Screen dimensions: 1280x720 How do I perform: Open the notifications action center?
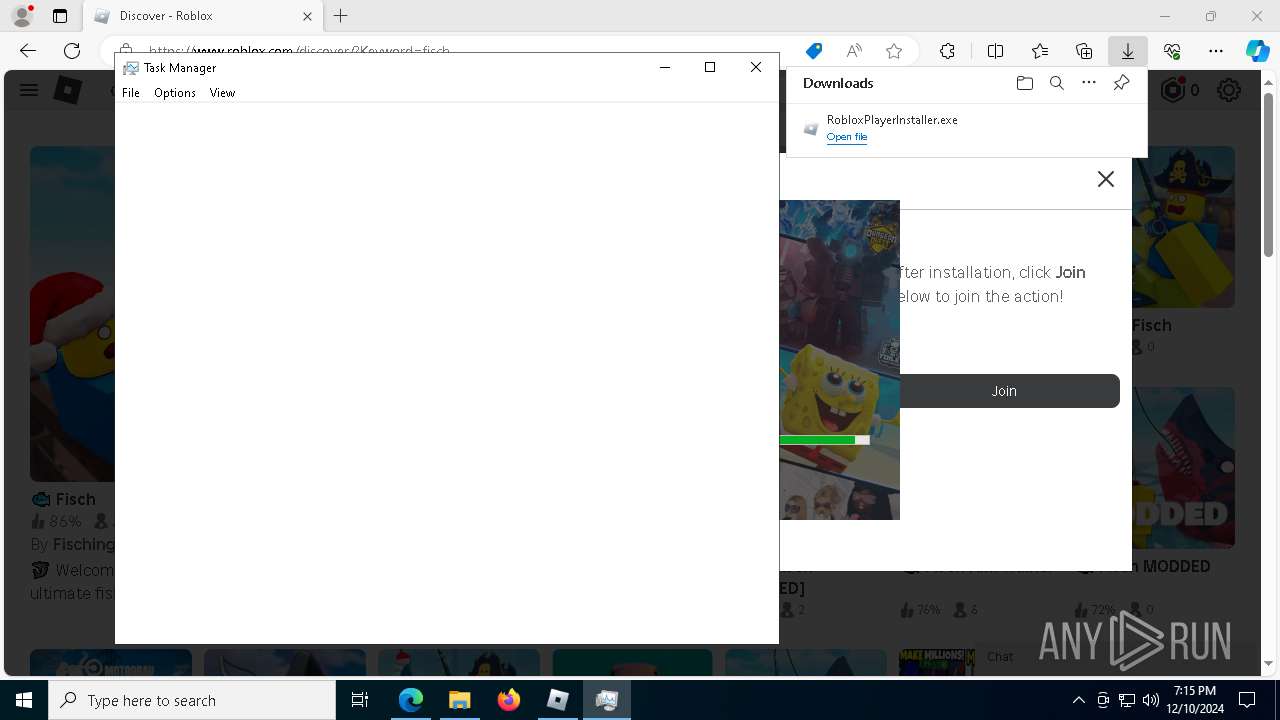tap(1247, 700)
